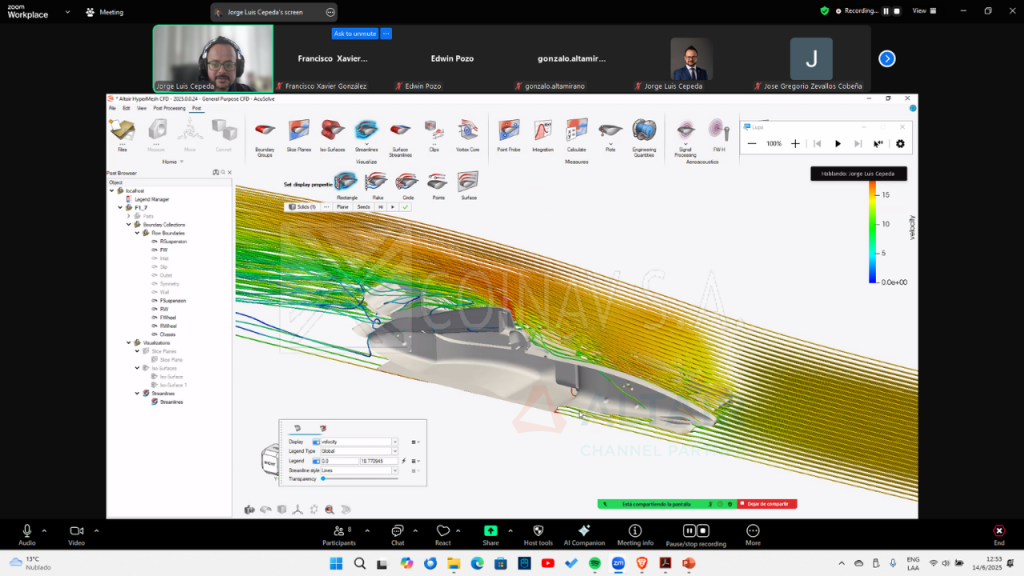This screenshot has height=576, width=1024.
Task: Choose the Rake seed shape icon
Action: (377, 182)
